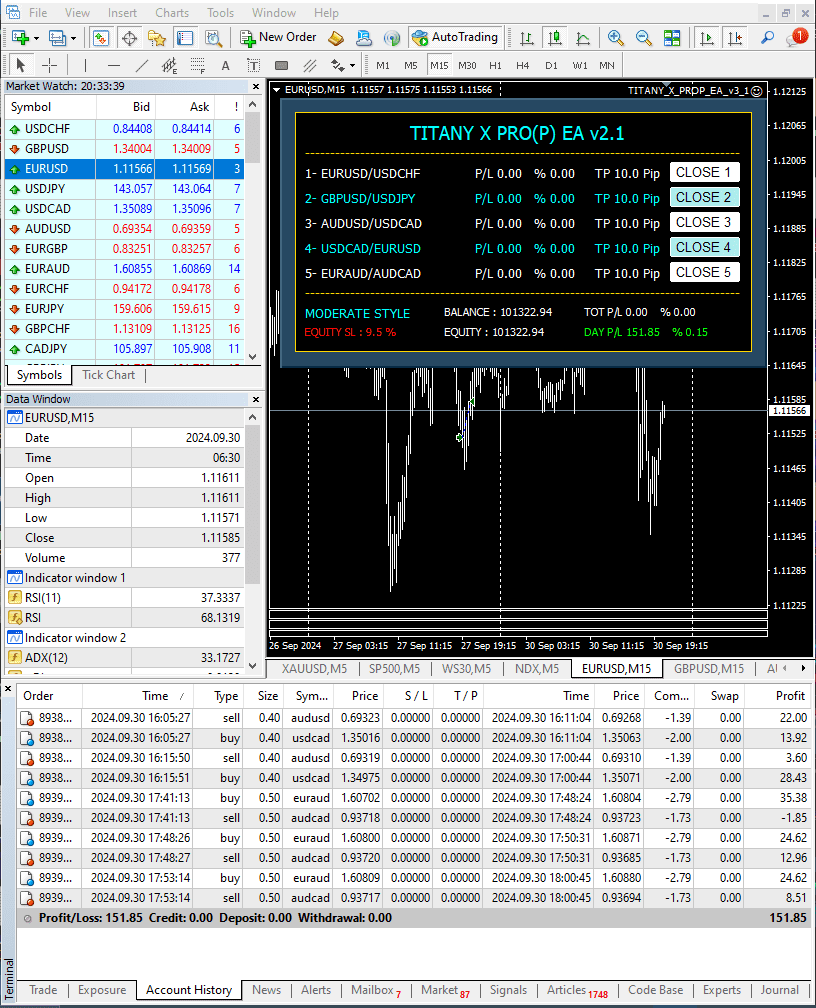Toggle chart Auto Scroll

point(707,38)
